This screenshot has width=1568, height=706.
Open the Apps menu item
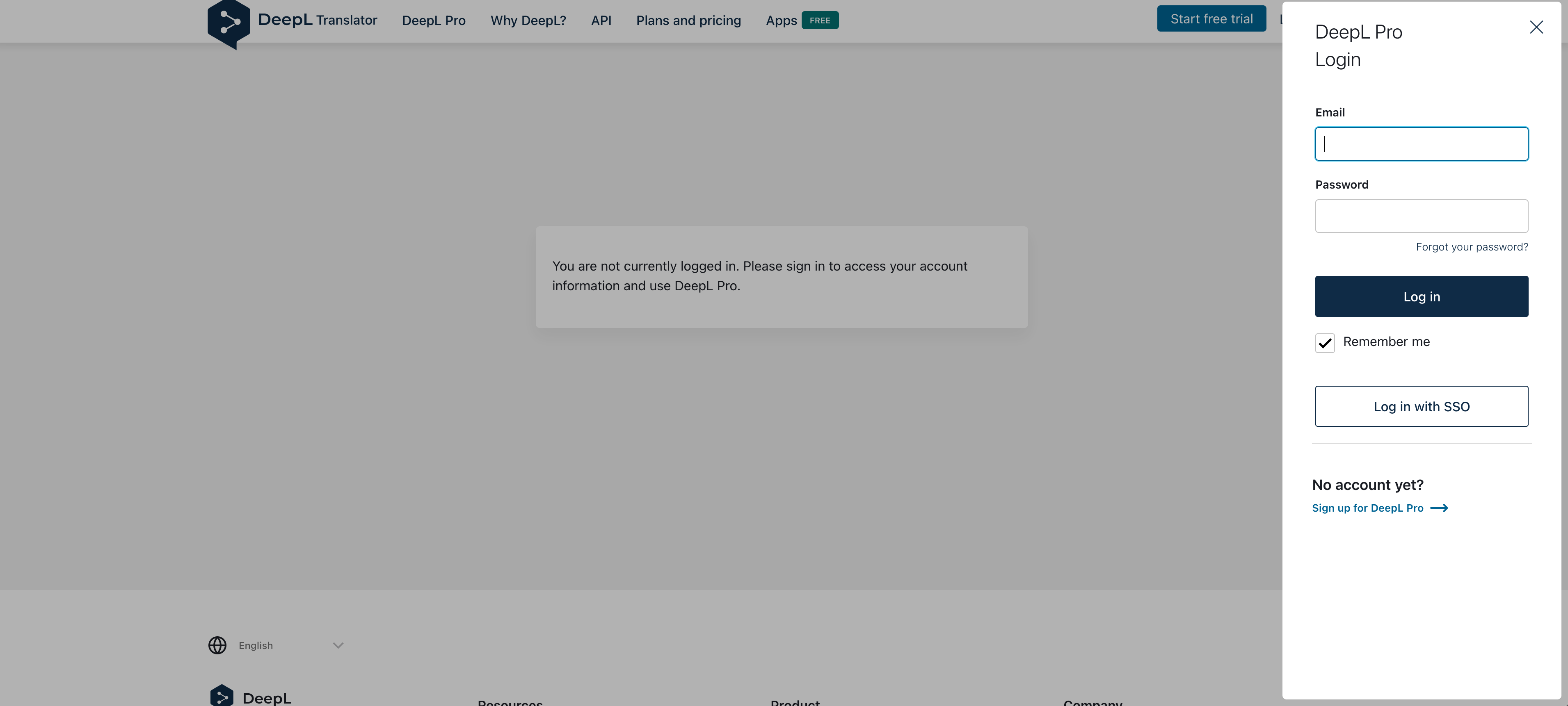pyautogui.click(x=781, y=20)
